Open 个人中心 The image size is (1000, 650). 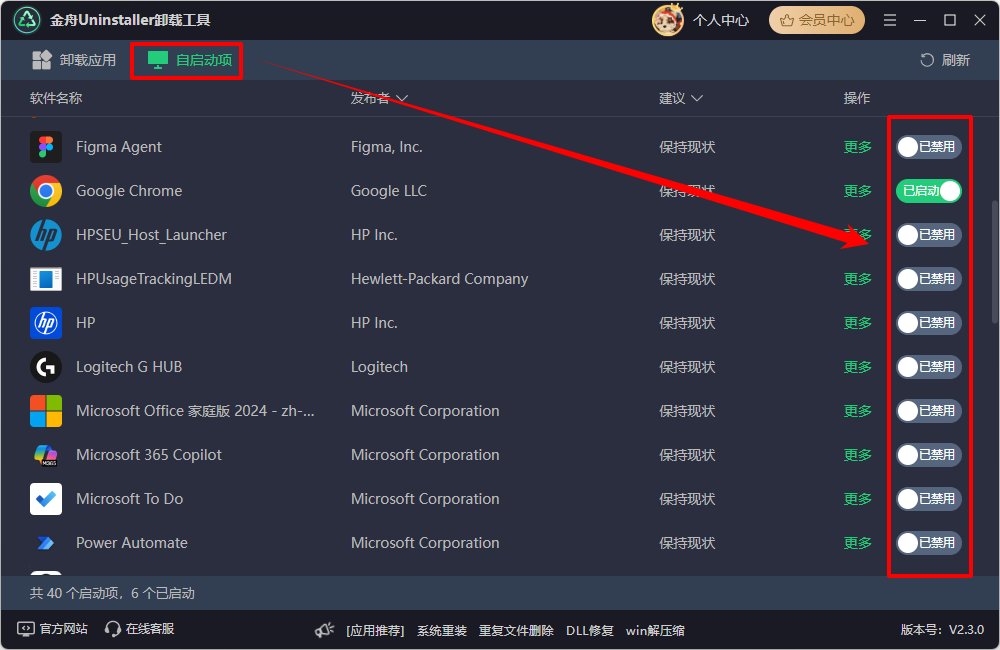721,20
